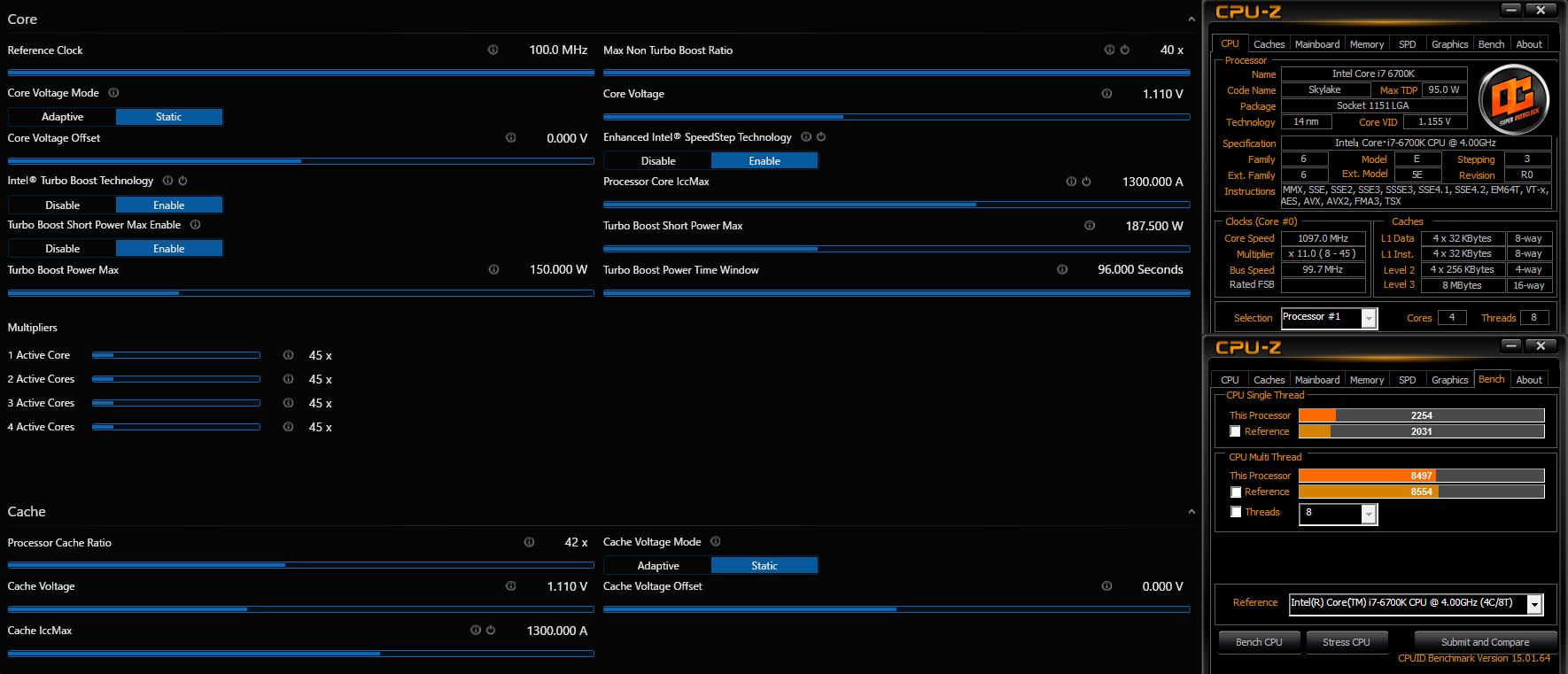
Task: Click the Stress CPU button
Action: (1346, 642)
